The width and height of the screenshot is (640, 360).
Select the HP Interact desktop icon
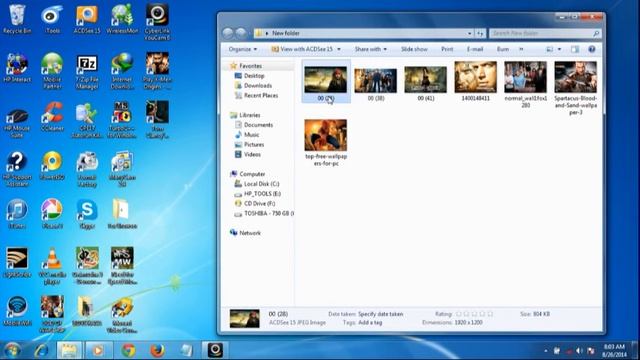17,68
